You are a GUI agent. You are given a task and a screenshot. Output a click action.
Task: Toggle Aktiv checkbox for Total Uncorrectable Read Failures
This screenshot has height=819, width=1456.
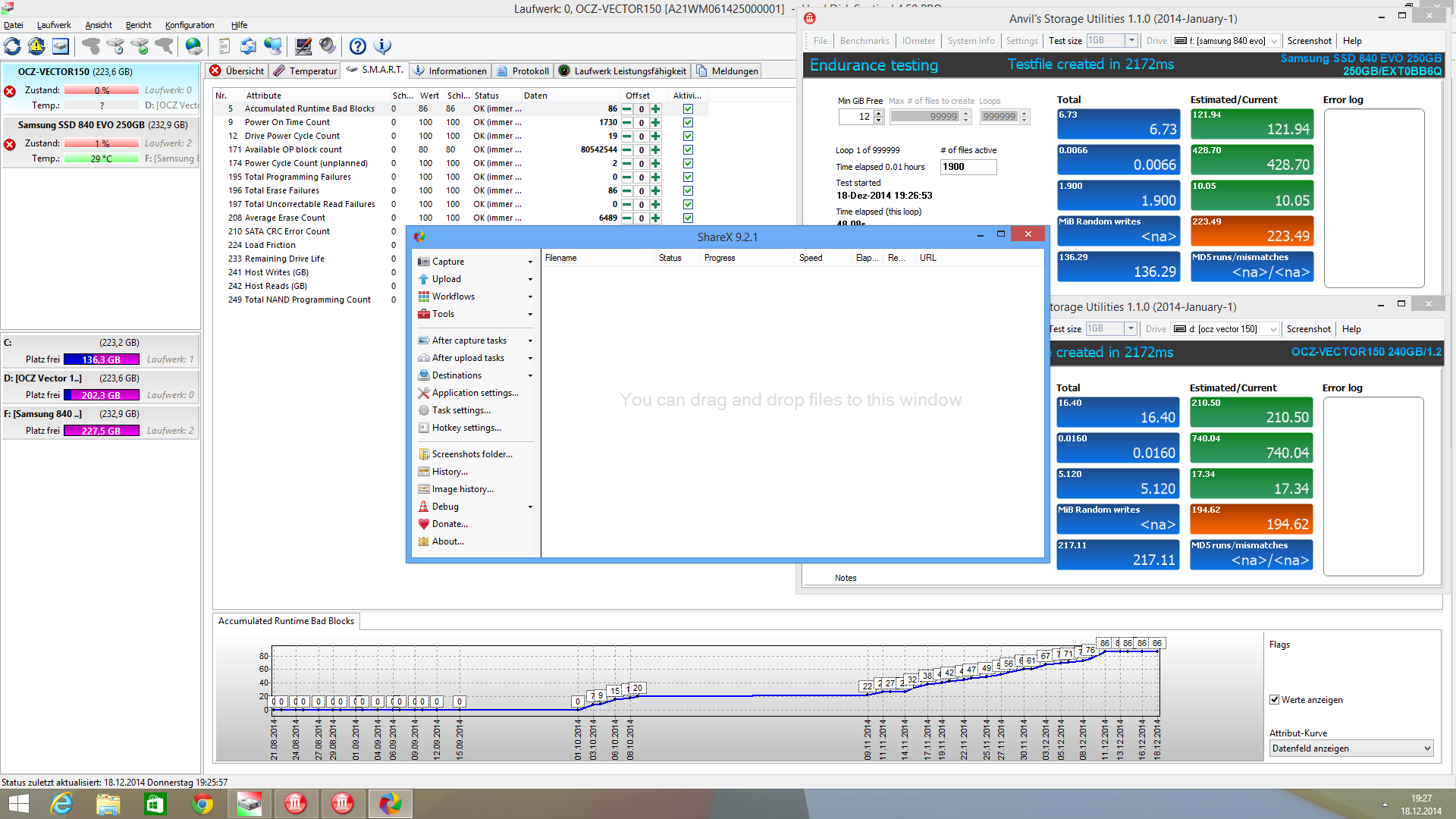tap(688, 205)
